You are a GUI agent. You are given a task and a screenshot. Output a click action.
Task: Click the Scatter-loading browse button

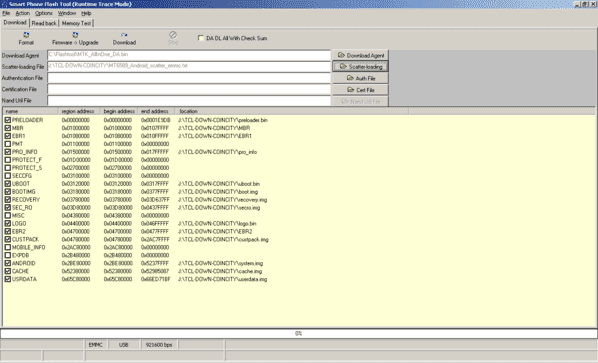pyautogui.click(x=361, y=67)
